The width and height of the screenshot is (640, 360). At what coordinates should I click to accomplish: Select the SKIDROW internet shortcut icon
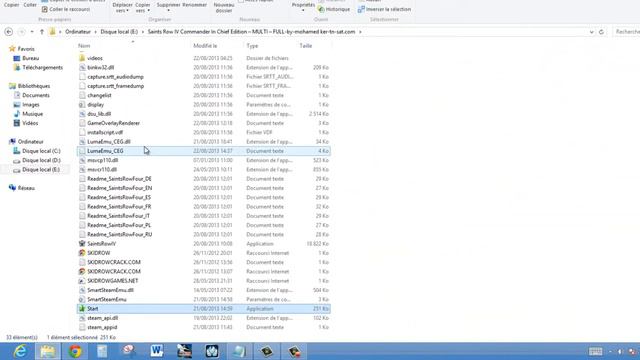[82, 253]
